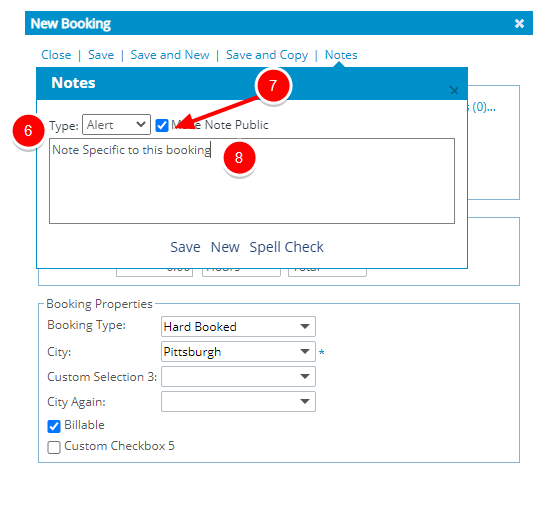Open the City Again dropdown
This screenshot has height=515, width=545.
pyautogui.click(x=238, y=401)
